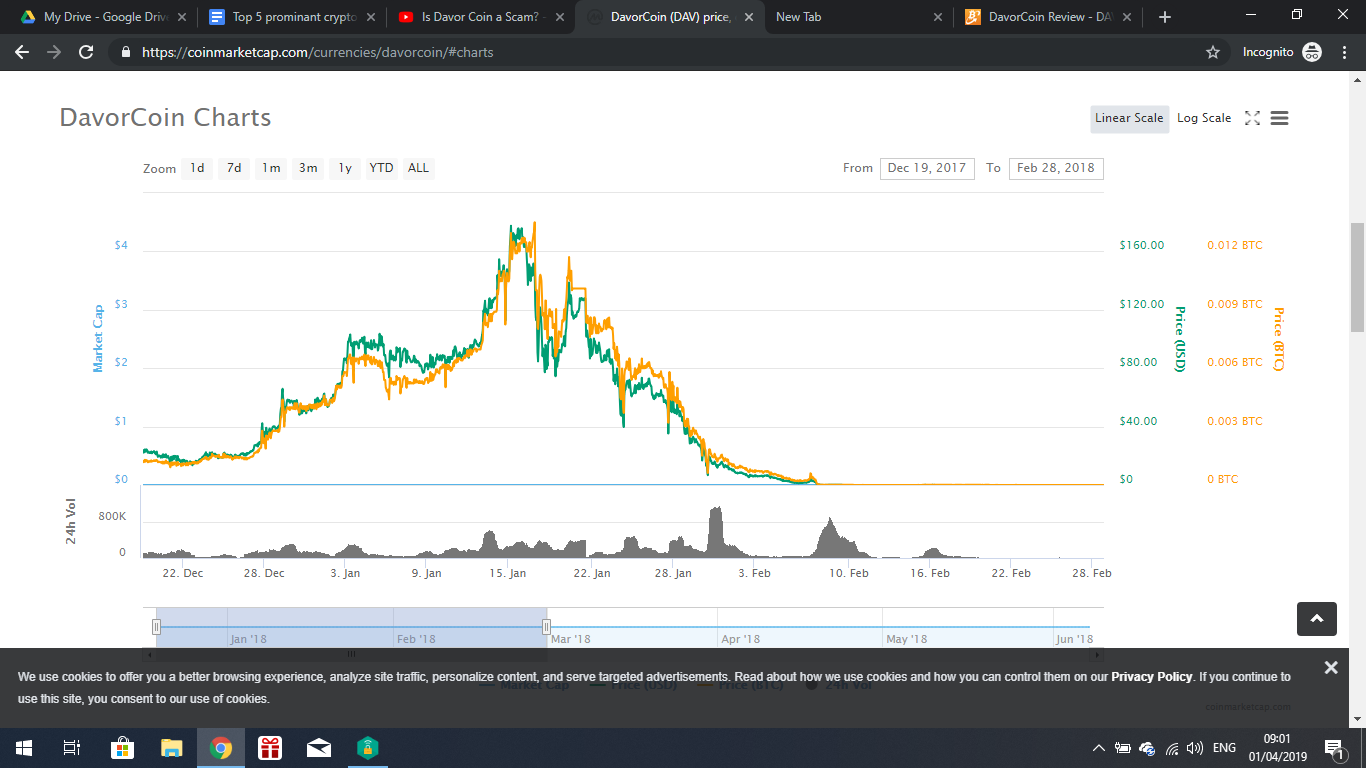1366x768 pixels.
Task: Click the address bar URL
Action: click(x=318, y=52)
